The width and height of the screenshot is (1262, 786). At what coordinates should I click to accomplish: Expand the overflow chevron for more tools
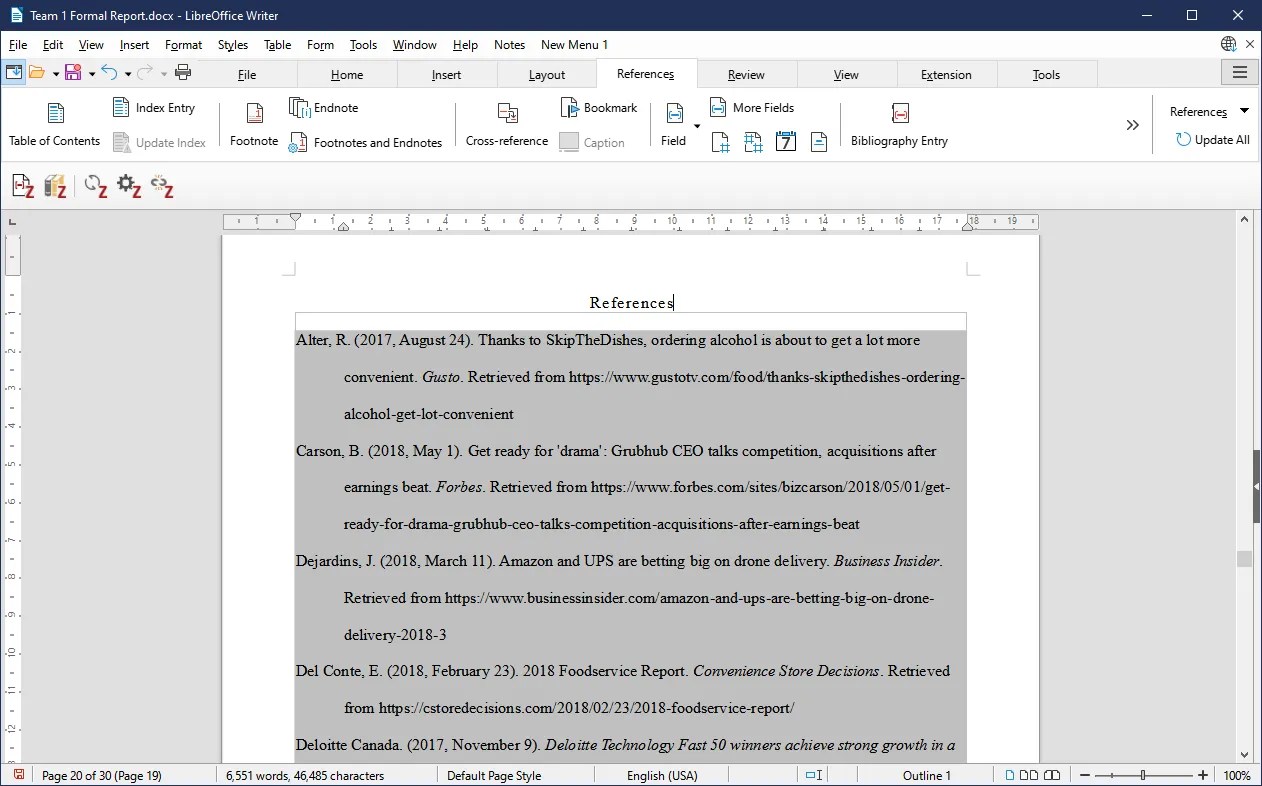point(1132,124)
